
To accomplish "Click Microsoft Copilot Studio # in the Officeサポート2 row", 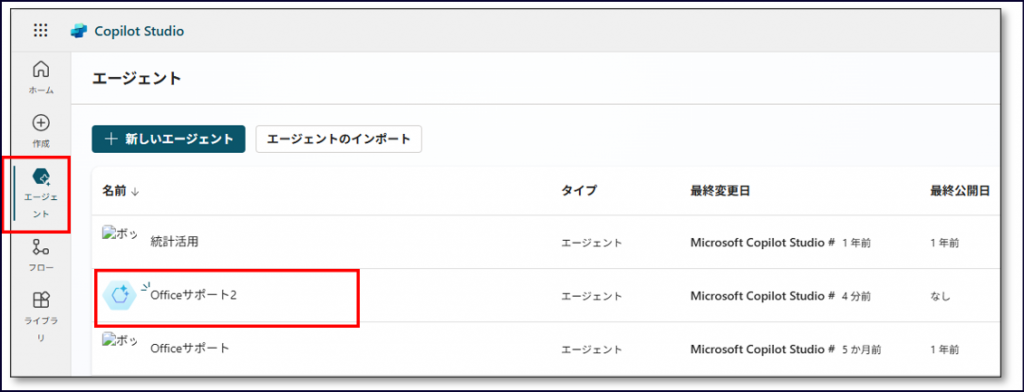I will pos(763,297).
